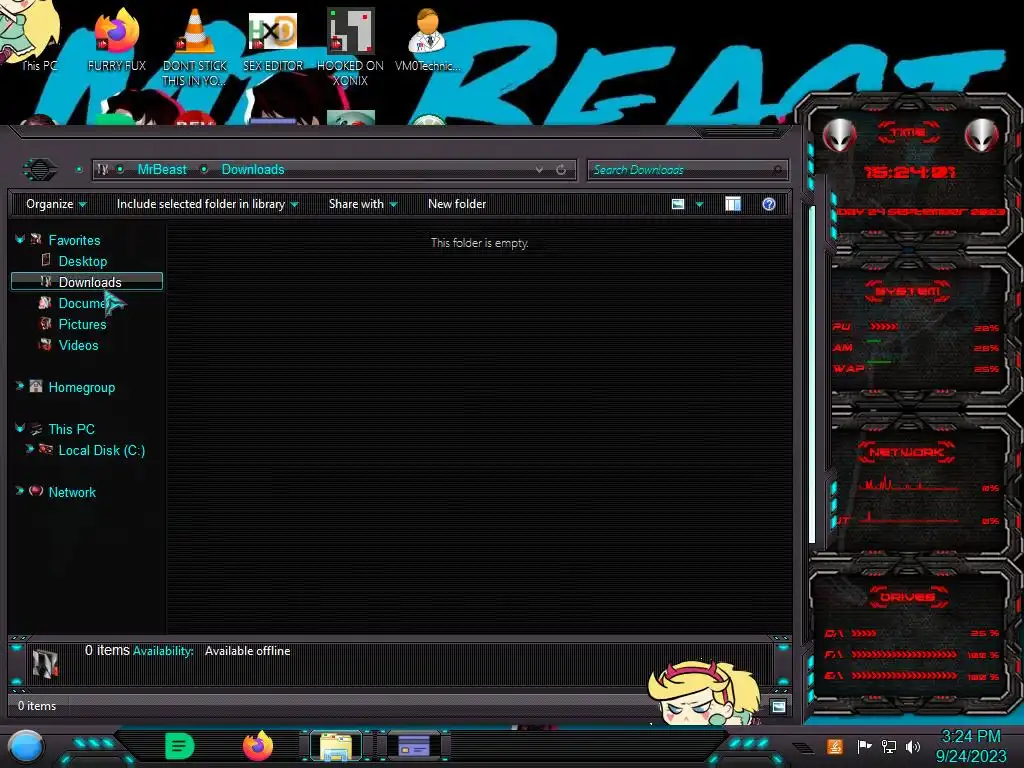Expand the Local Disk (C:) node
The width and height of the screenshot is (1024, 768).
(x=29, y=449)
